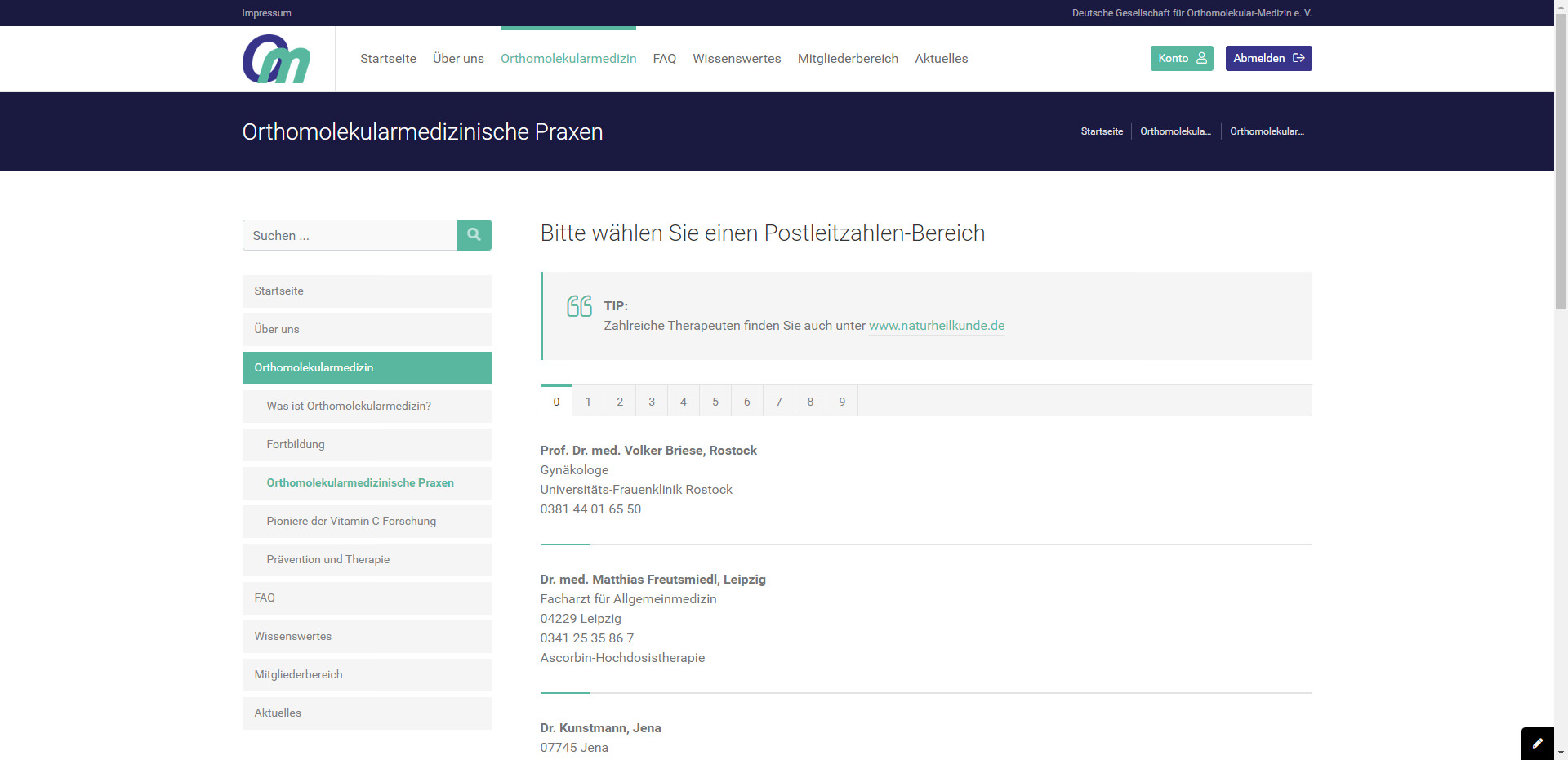The image size is (1568, 760).
Task: Click the Abmelden logout button
Action: pyautogui.click(x=1268, y=58)
